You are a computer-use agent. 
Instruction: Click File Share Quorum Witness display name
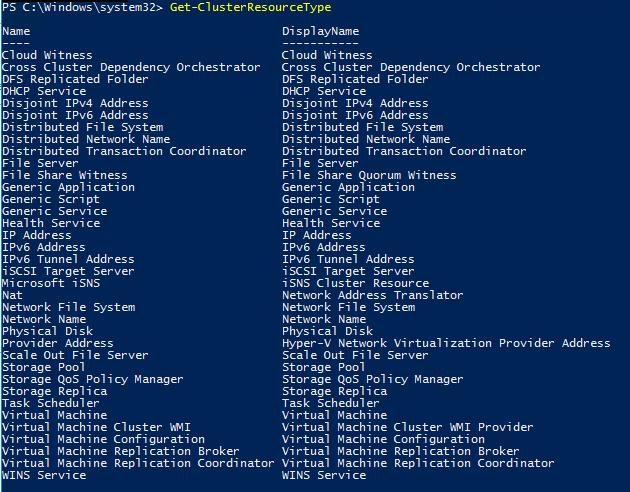point(369,175)
